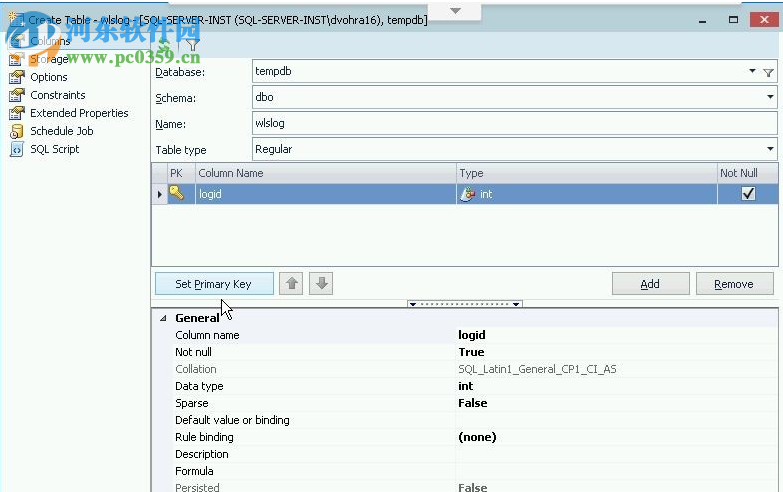Collapse the General properties group

click(x=163, y=318)
